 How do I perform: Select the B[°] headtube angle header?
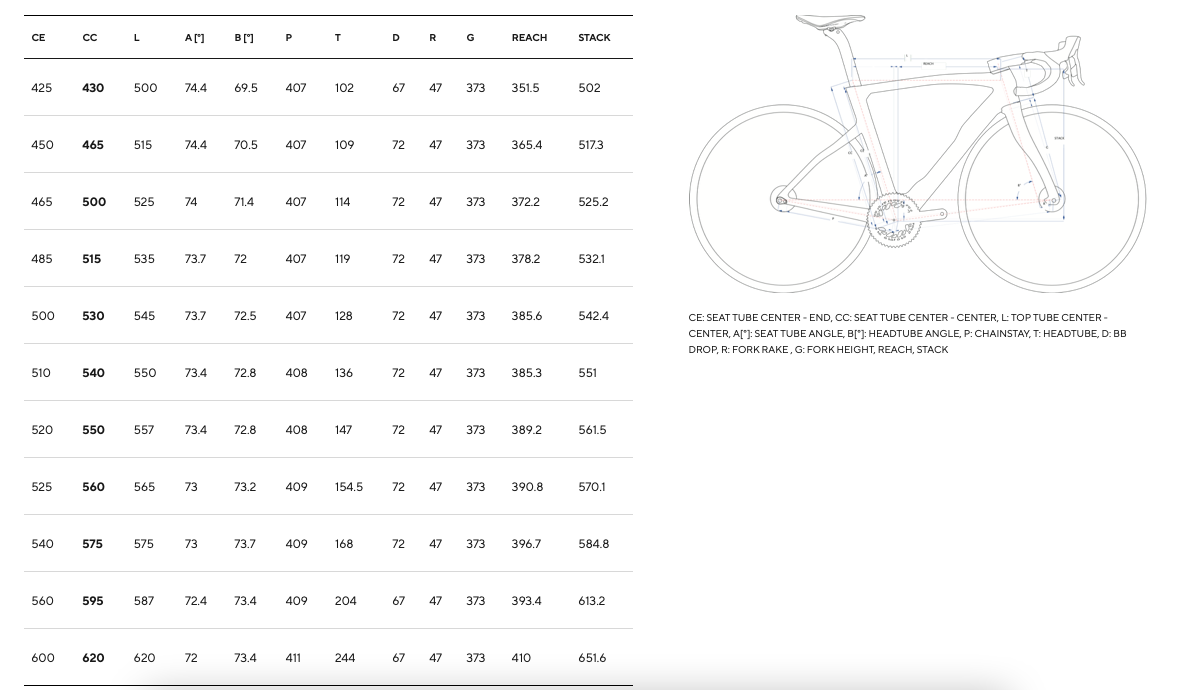(244, 38)
